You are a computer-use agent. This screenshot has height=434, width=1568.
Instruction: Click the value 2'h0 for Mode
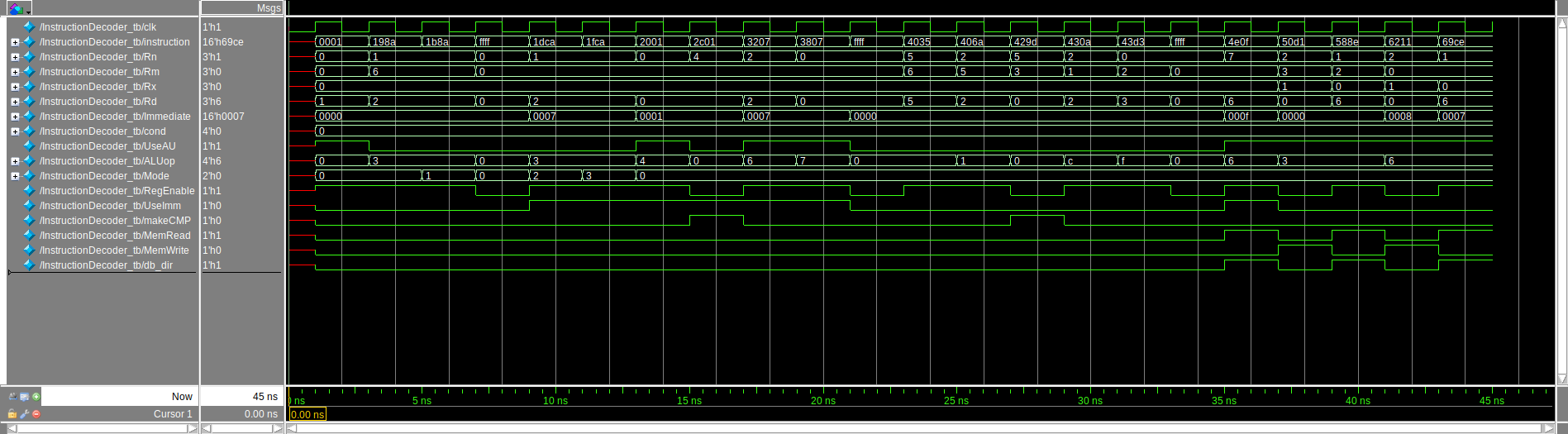(212, 176)
